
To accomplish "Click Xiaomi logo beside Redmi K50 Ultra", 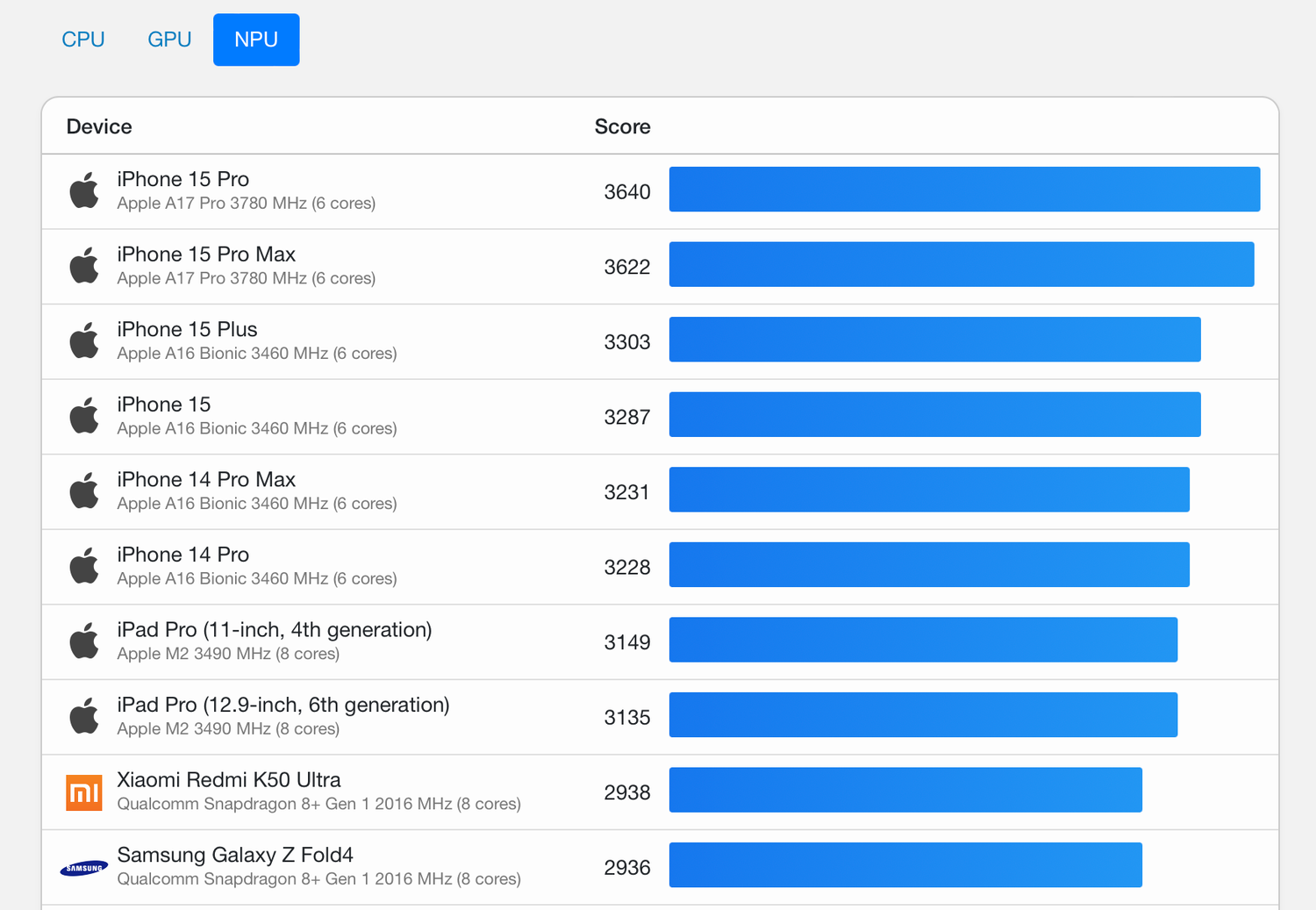I will coord(84,792).
